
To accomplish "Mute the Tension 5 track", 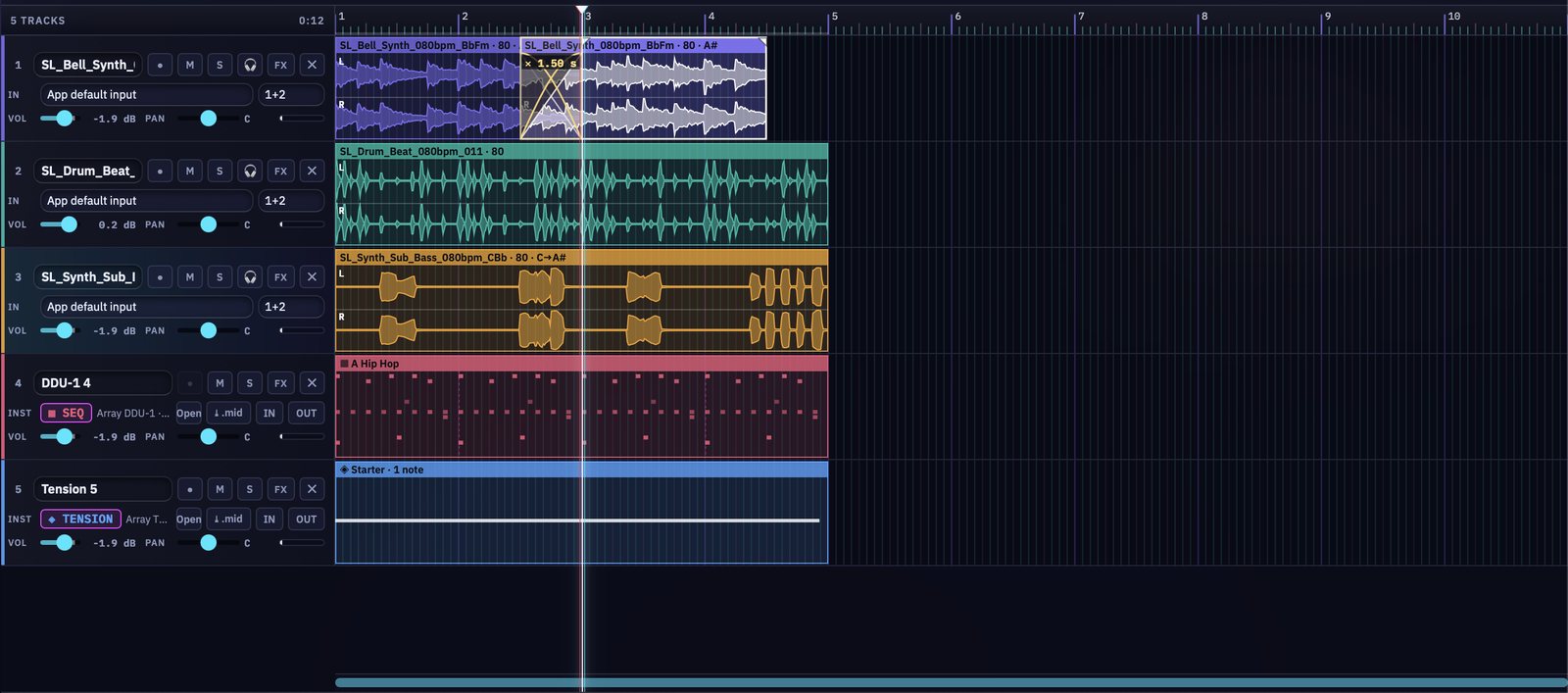I will tap(220, 489).
